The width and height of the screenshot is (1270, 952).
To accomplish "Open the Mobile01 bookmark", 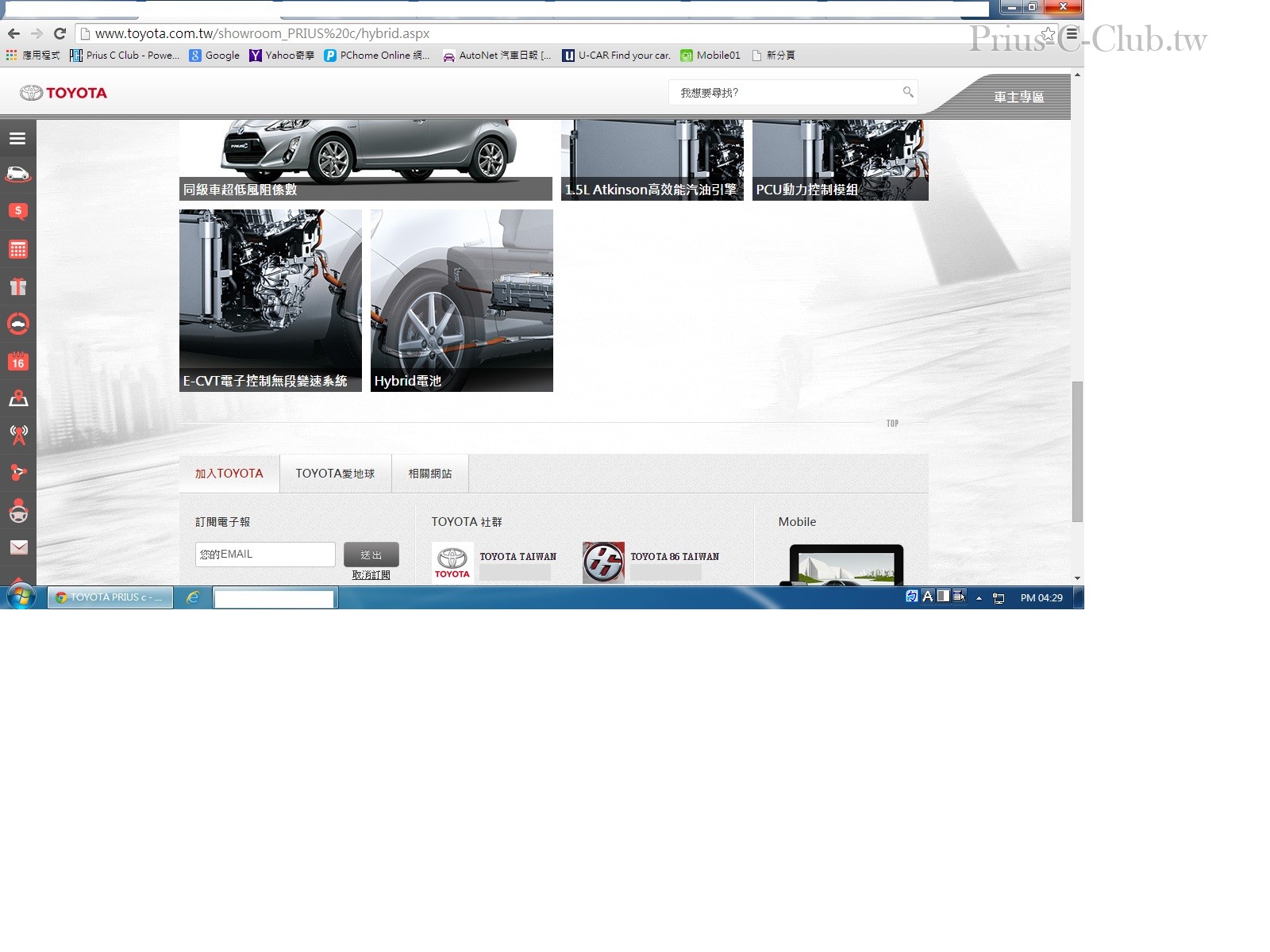I will 710,56.
